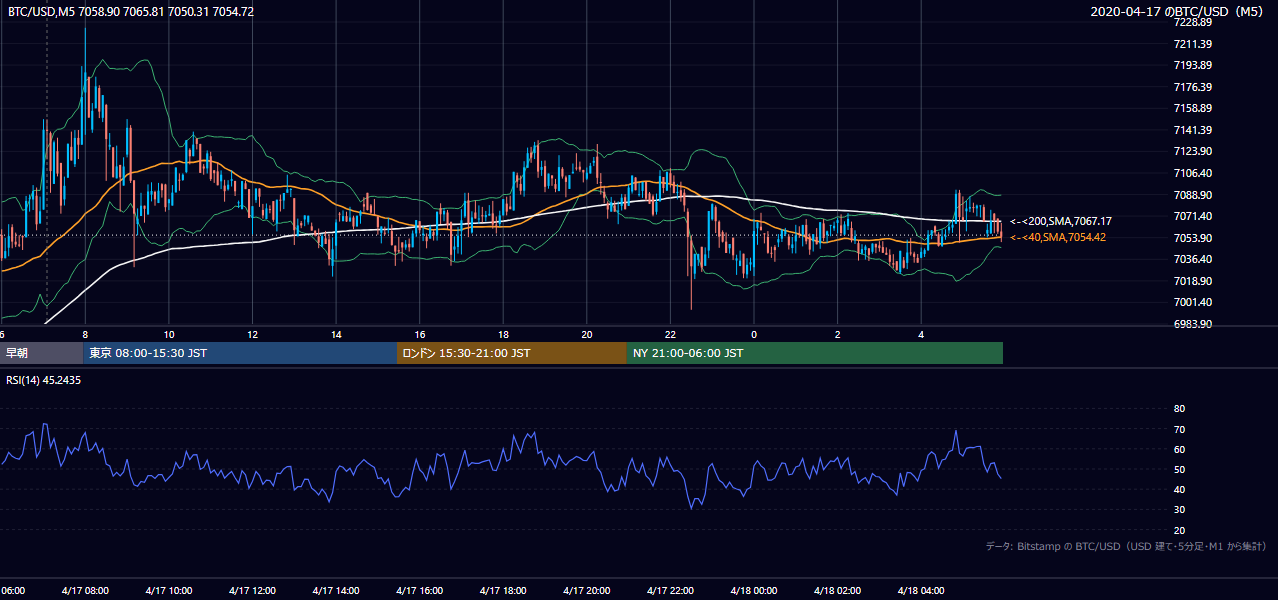Image resolution: width=1278 pixels, height=600 pixels.
Task: Click RSI scale label 20
Action: (1179, 530)
